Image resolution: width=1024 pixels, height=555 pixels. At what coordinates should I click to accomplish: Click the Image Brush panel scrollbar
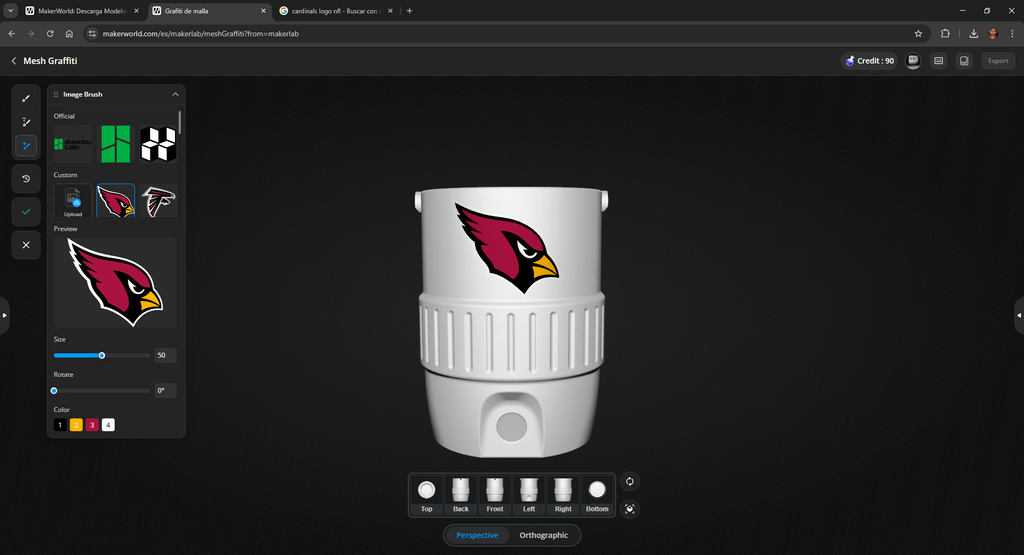click(180, 122)
